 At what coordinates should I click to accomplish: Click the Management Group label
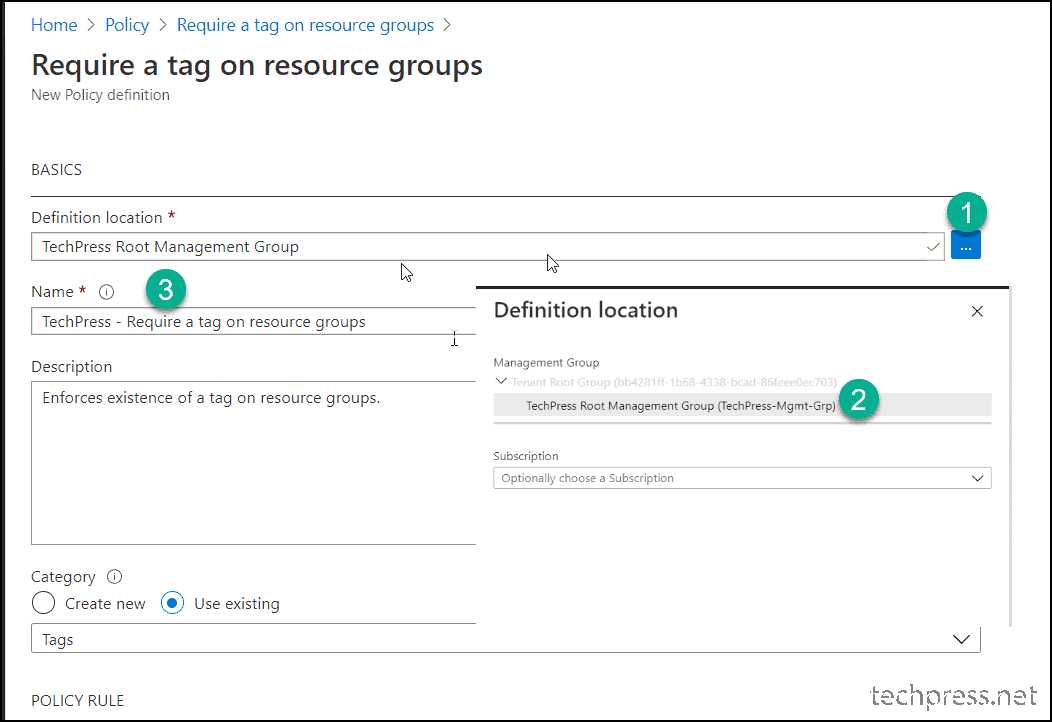click(x=546, y=362)
